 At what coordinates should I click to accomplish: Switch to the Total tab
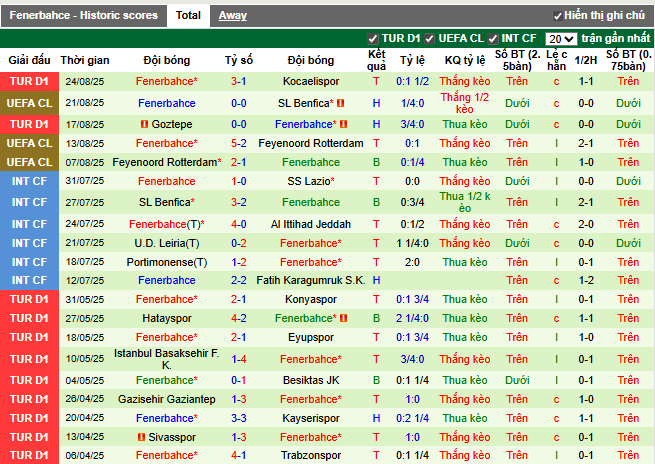[x=188, y=15]
